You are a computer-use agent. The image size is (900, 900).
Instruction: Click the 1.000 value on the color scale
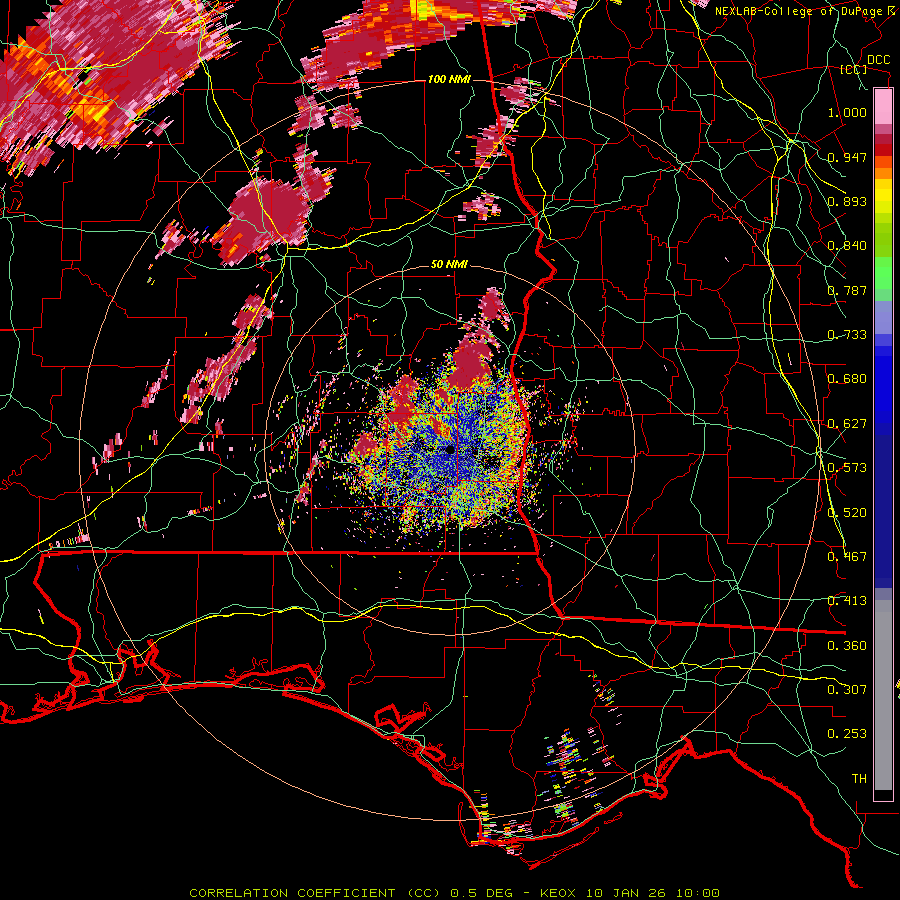[x=847, y=112]
